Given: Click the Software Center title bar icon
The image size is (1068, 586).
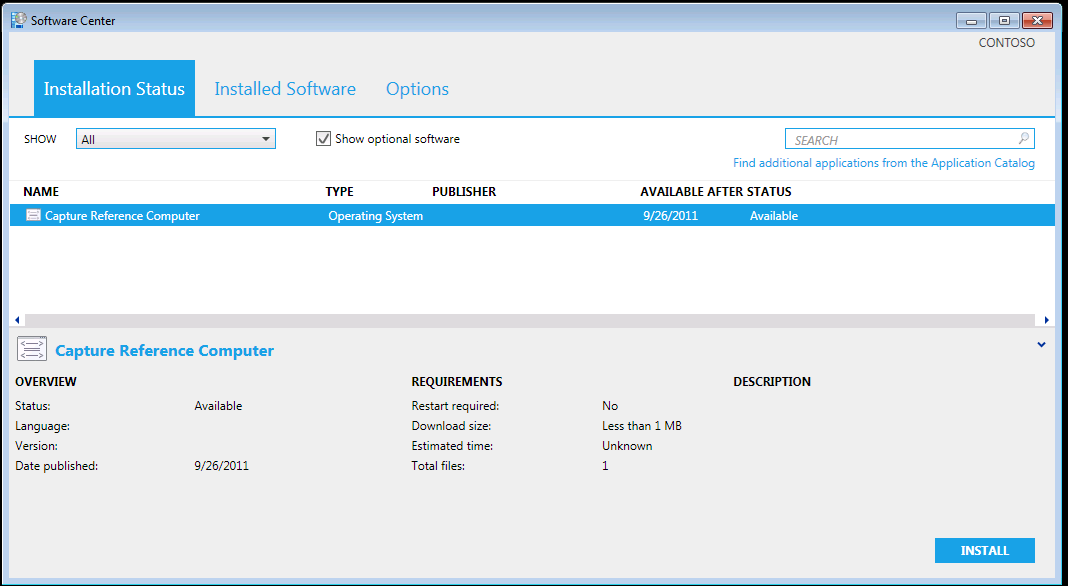Looking at the screenshot, I should 18,20.
